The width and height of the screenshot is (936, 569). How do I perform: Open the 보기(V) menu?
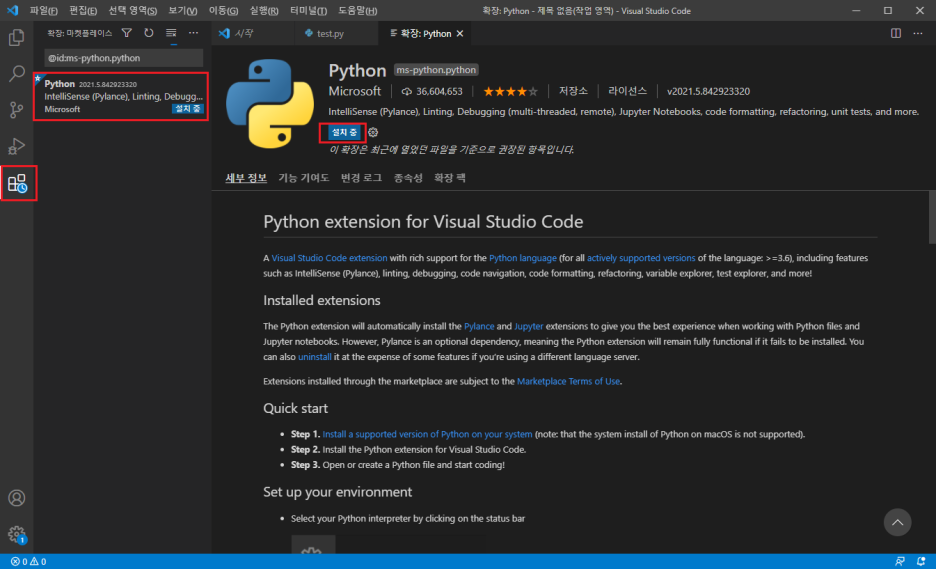tap(183, 11)
